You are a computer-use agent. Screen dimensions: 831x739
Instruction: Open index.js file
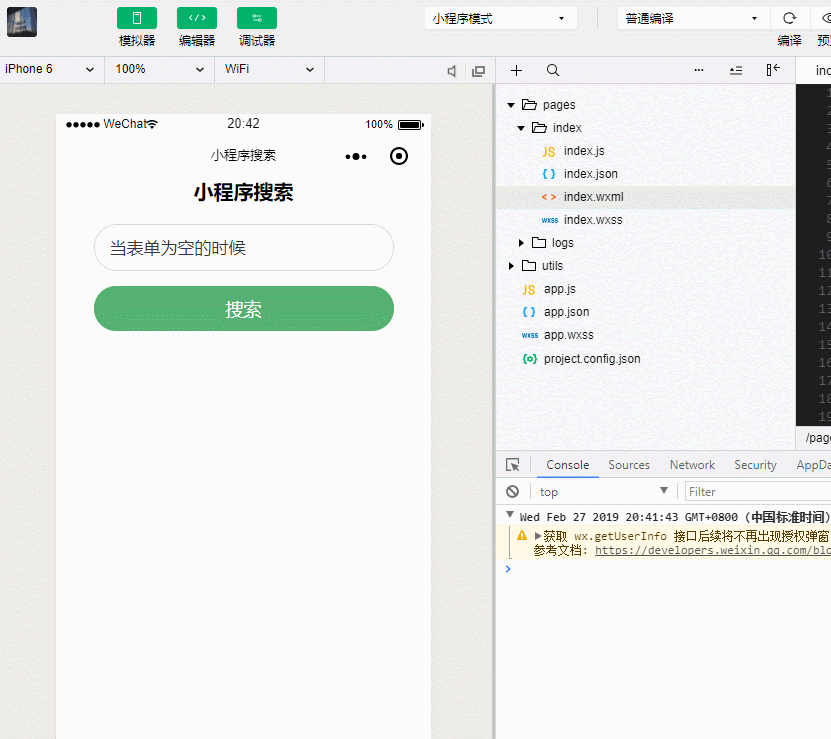point(584,151)
